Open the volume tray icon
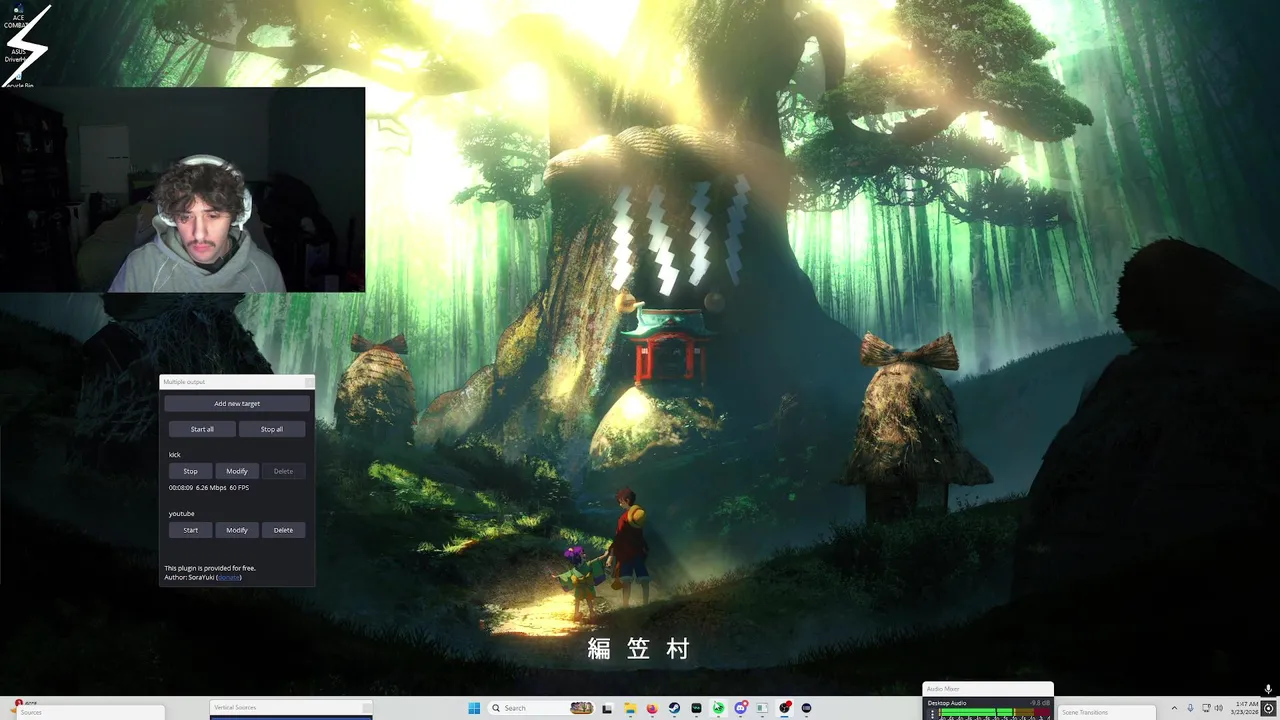1280x720 pixels. pos(1218,708)
